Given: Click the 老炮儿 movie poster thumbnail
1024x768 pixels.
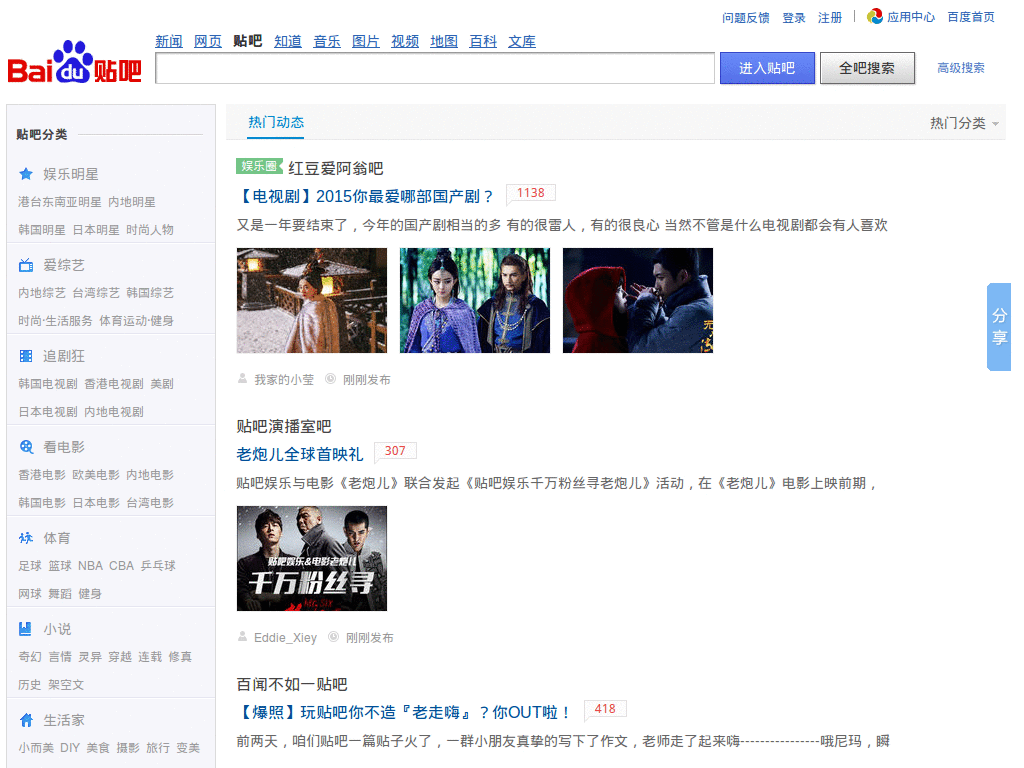Looking at the screenshot, I should 311,558.
